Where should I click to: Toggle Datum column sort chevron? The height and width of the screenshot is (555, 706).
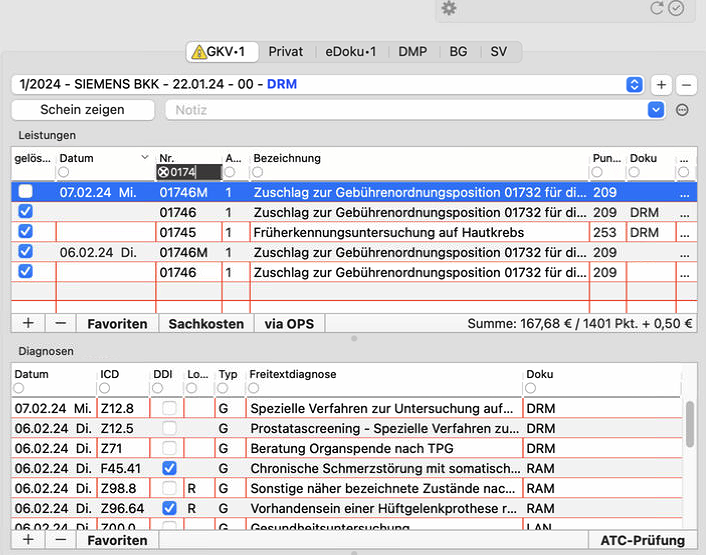coord(145,157)
